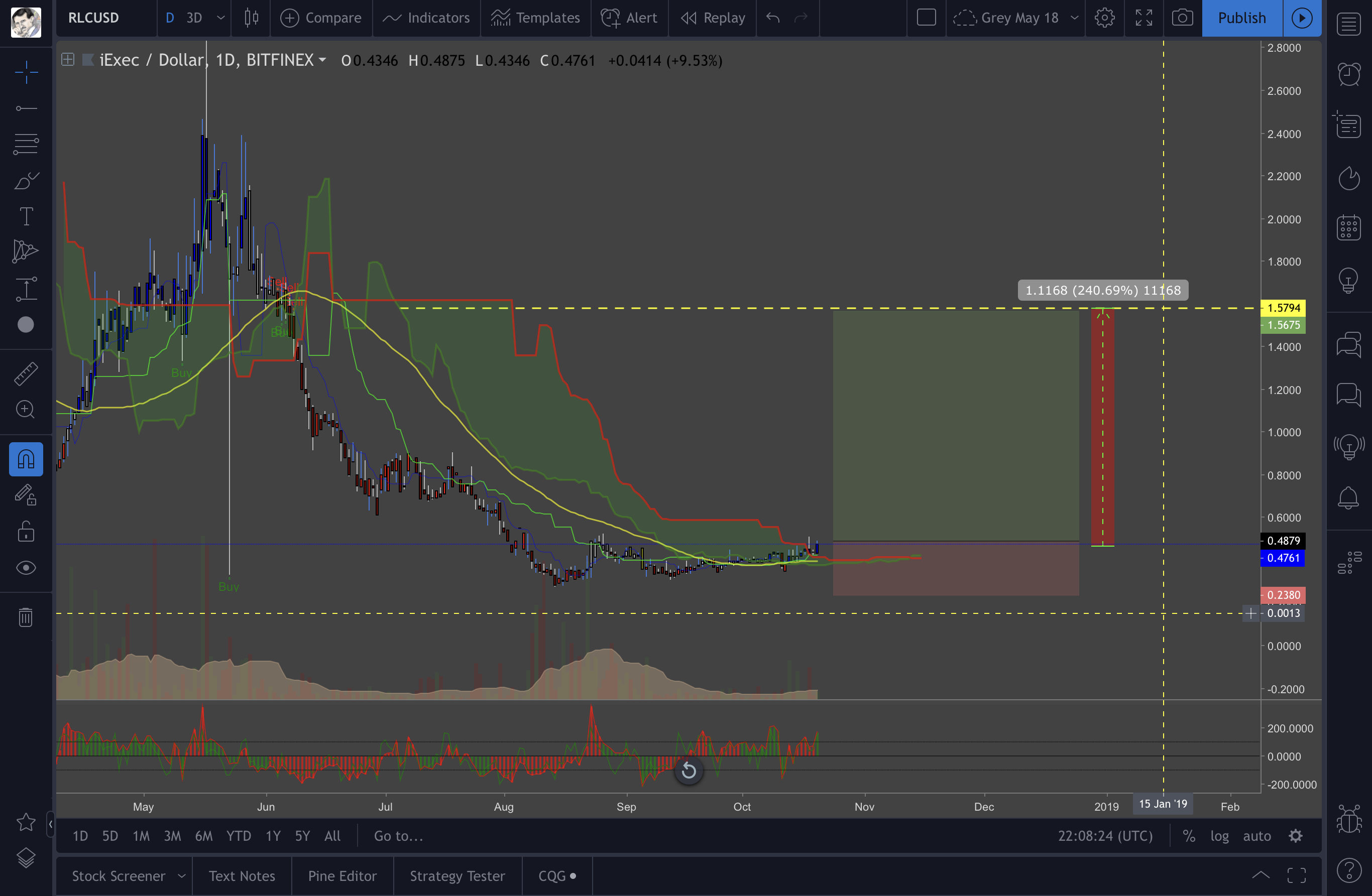Screen dimensions: 1372x896
Task: Toggle percent scale
Action: [1189, 836]
